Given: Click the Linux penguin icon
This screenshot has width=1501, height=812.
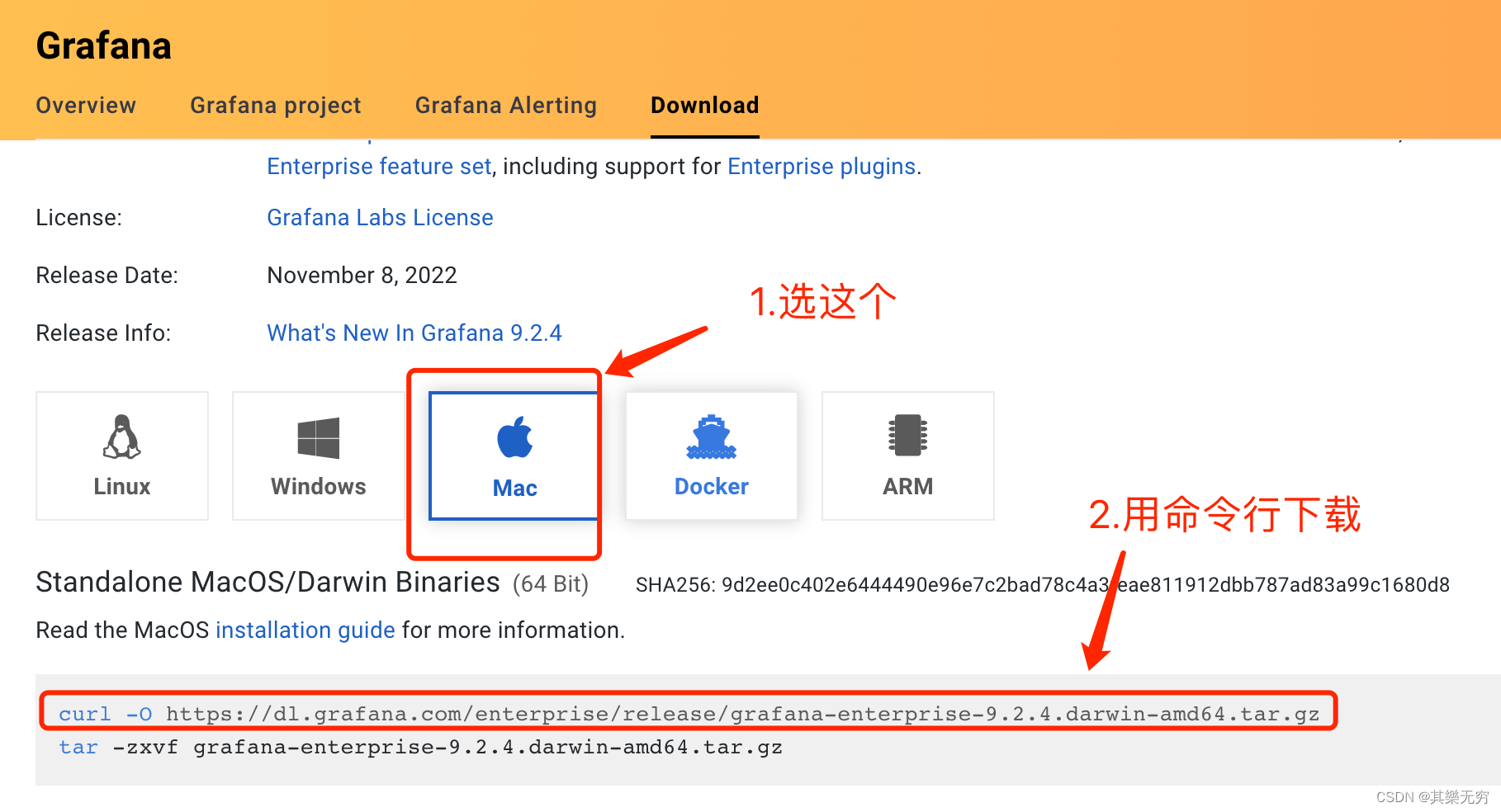Looking at the screenshot, I should pos(122,437).
